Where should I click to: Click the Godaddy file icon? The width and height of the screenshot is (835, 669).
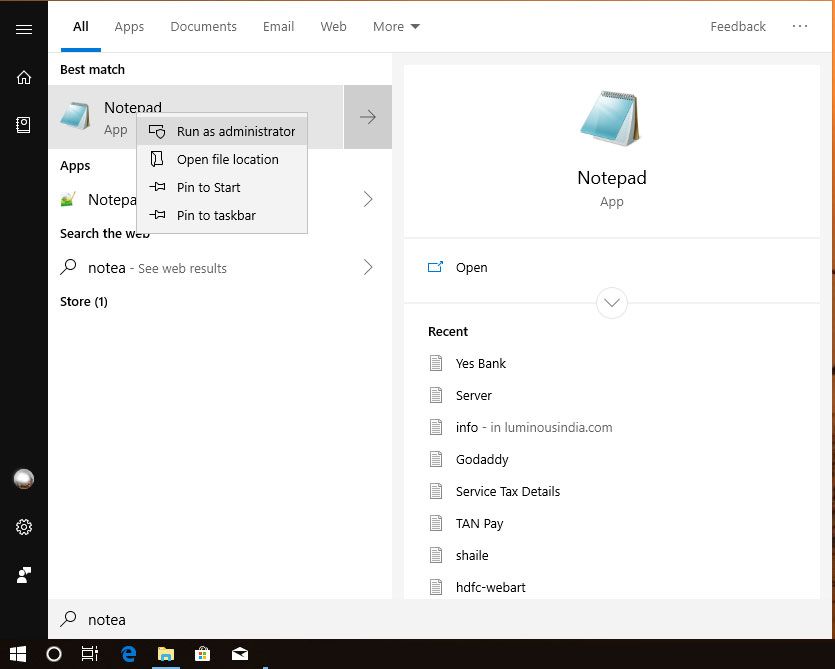[x=436, y=459]
